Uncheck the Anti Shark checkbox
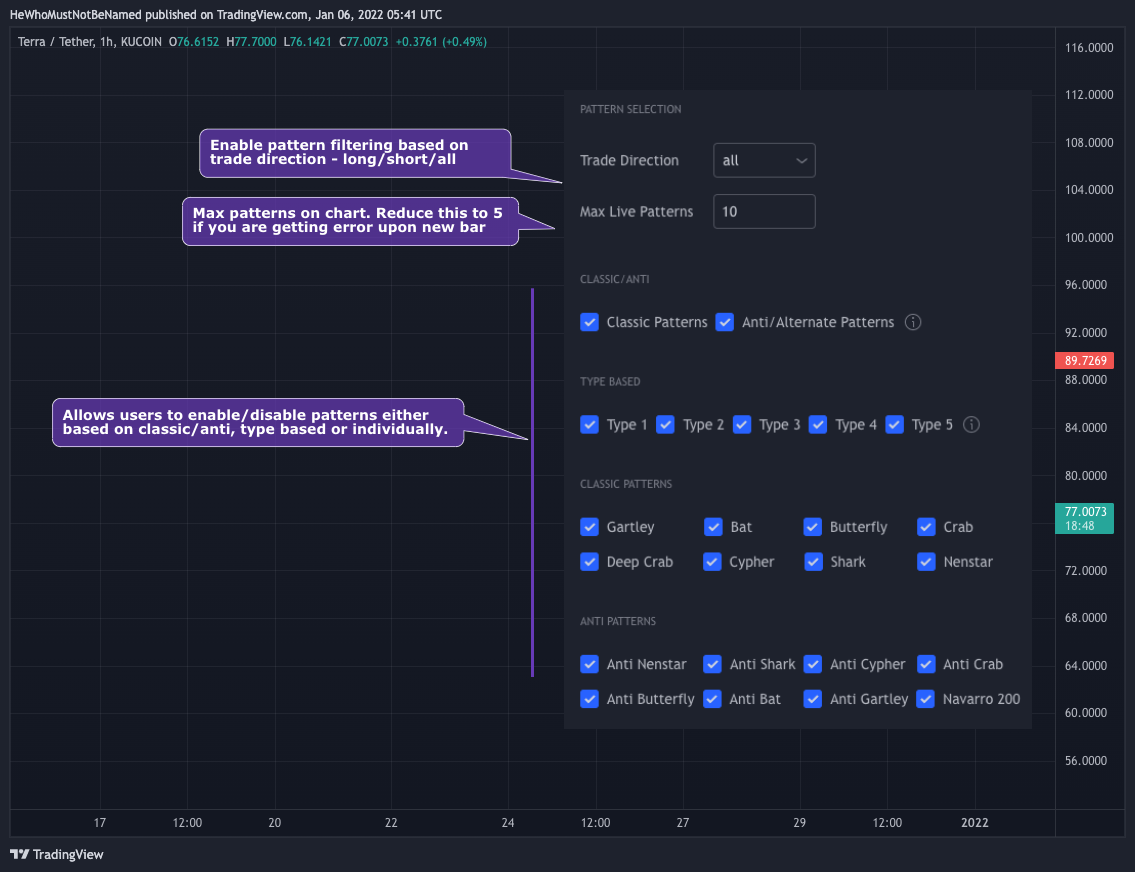This screenshot has width=1135, height=872. point(712,664)
